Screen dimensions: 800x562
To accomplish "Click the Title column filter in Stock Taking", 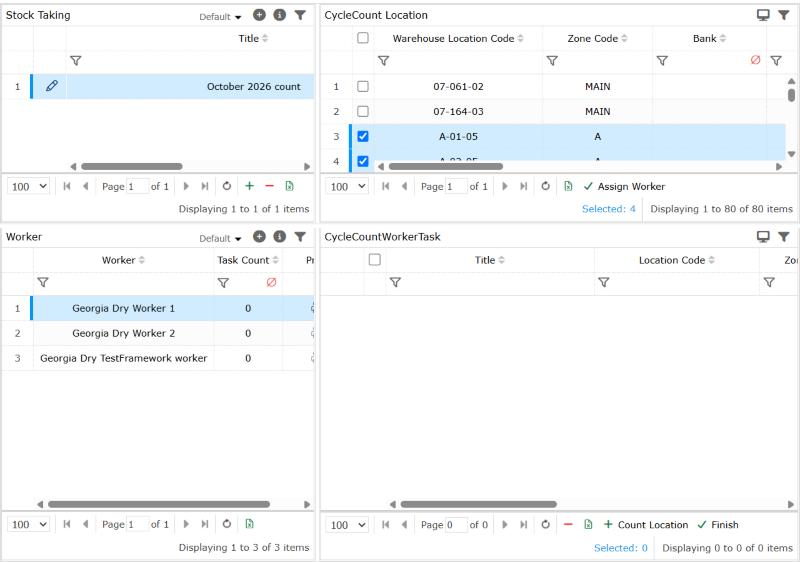I will 76,61.
